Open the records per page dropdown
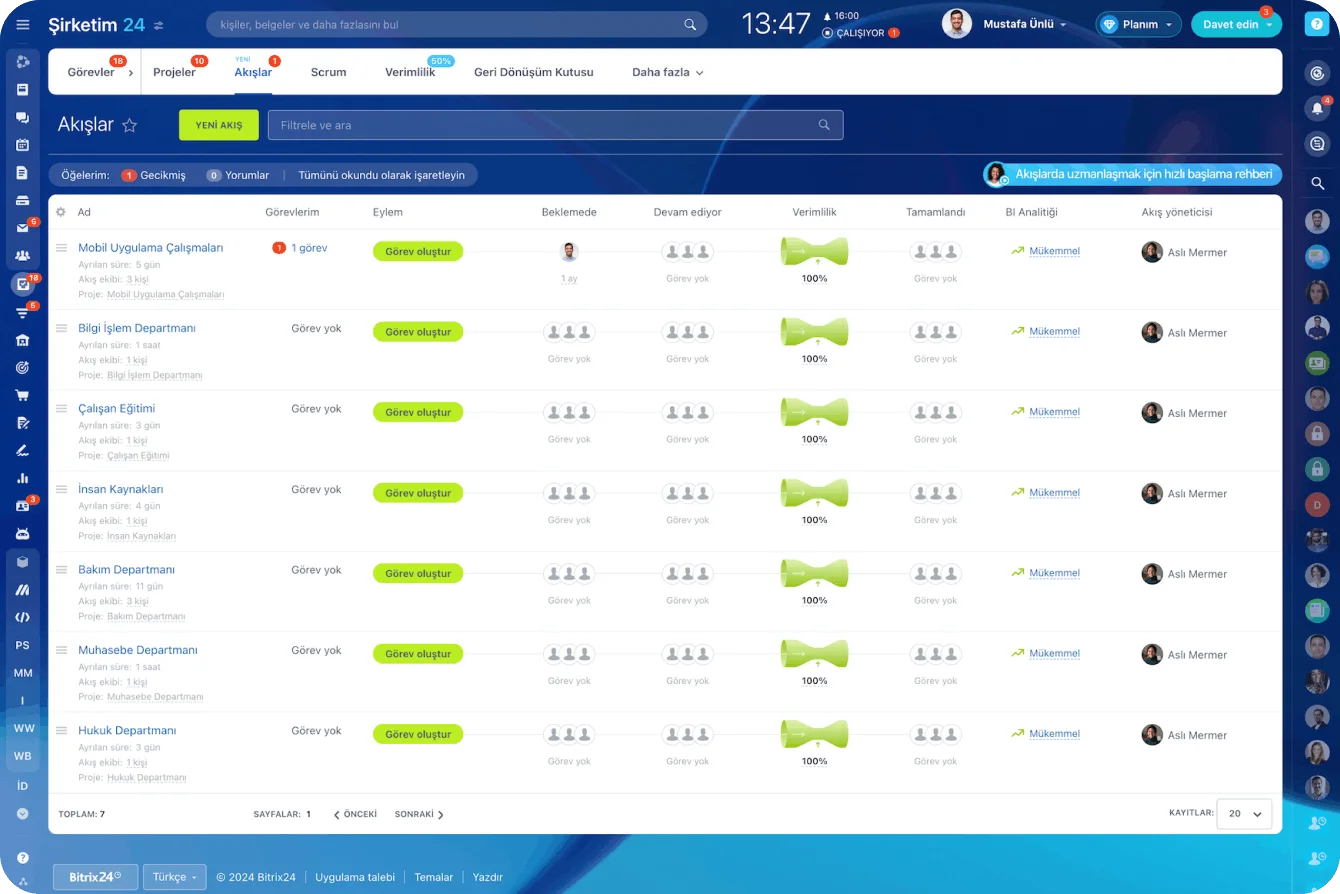The width and height of the screenshot is (1340, 894). click(x=1245, y=814)
